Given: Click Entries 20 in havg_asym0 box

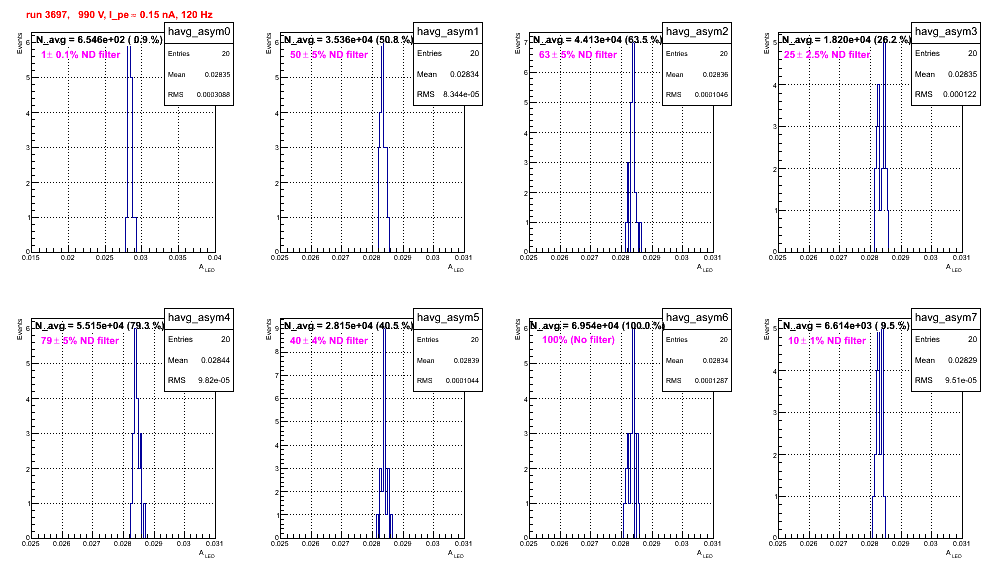Looking at the screenshot, I should (x=199, y=54).
